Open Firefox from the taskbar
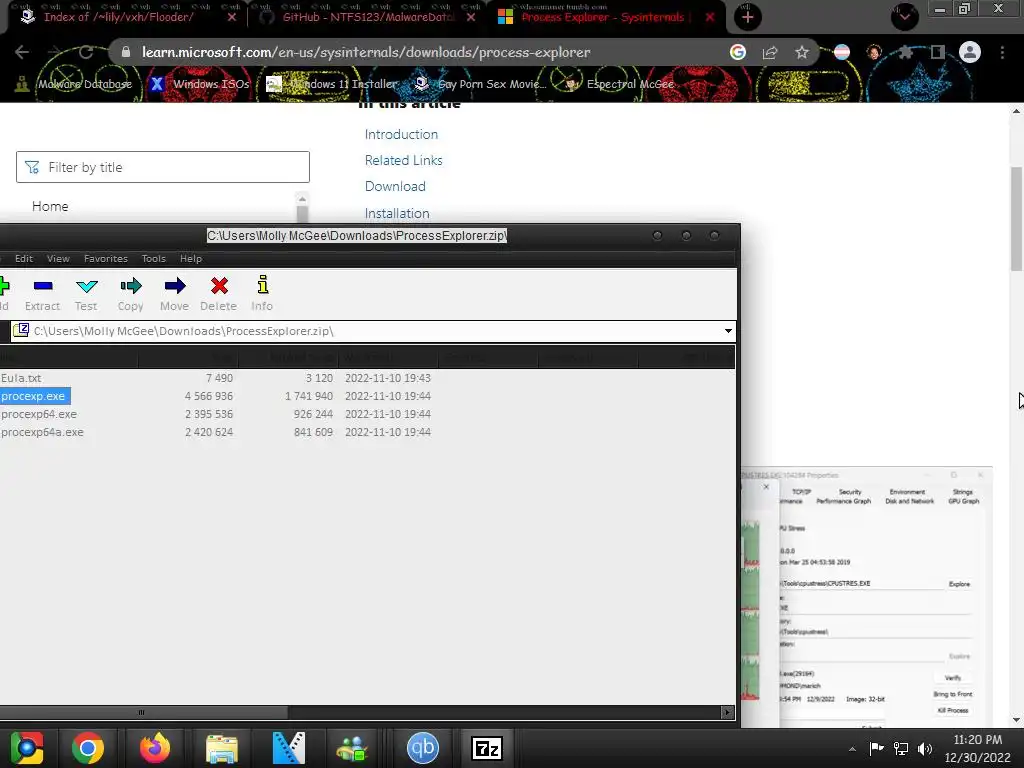This screenshot has height=768, width=1024. point(155,748)
